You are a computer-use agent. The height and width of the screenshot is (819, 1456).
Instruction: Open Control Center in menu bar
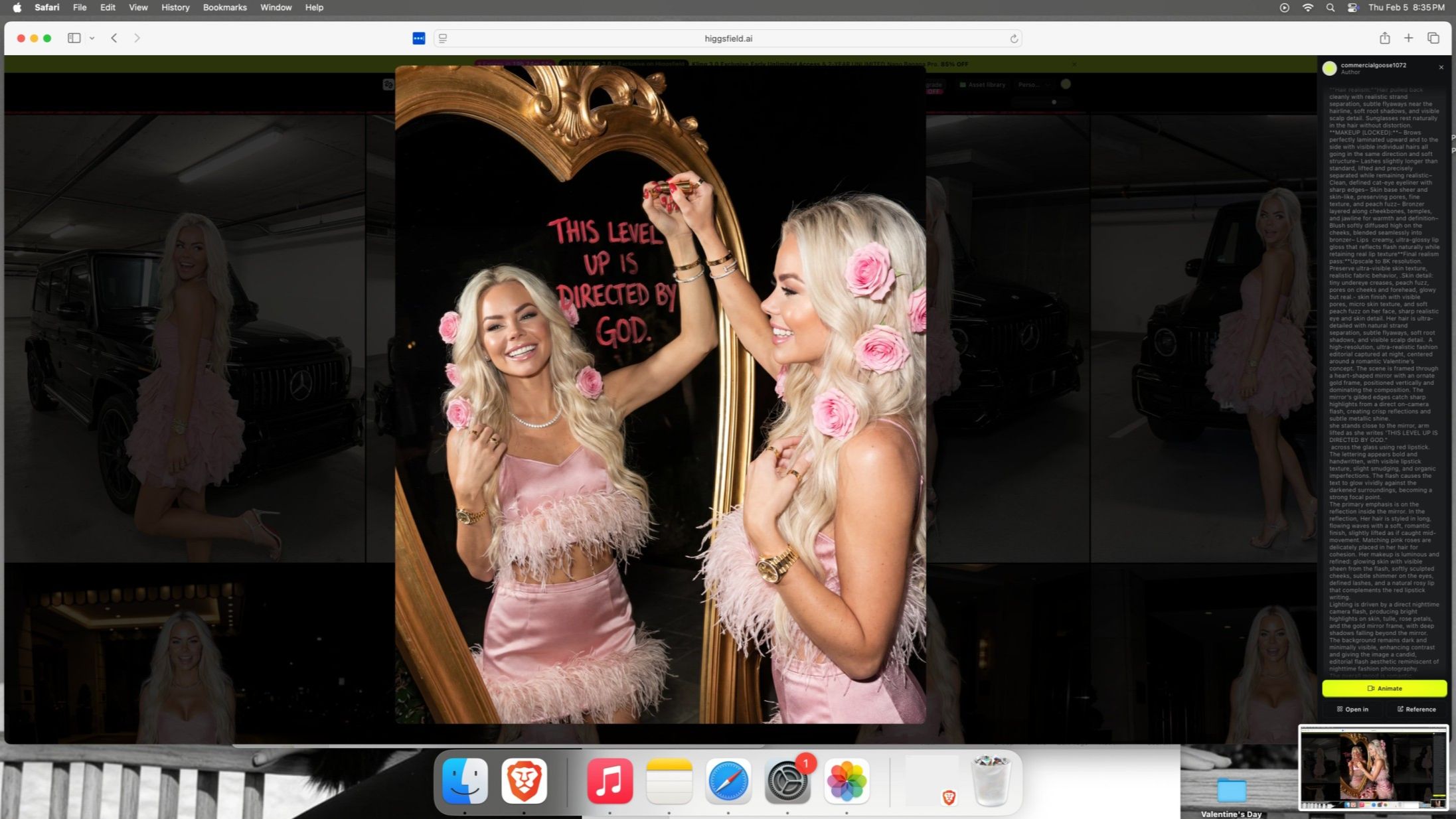1352,7
